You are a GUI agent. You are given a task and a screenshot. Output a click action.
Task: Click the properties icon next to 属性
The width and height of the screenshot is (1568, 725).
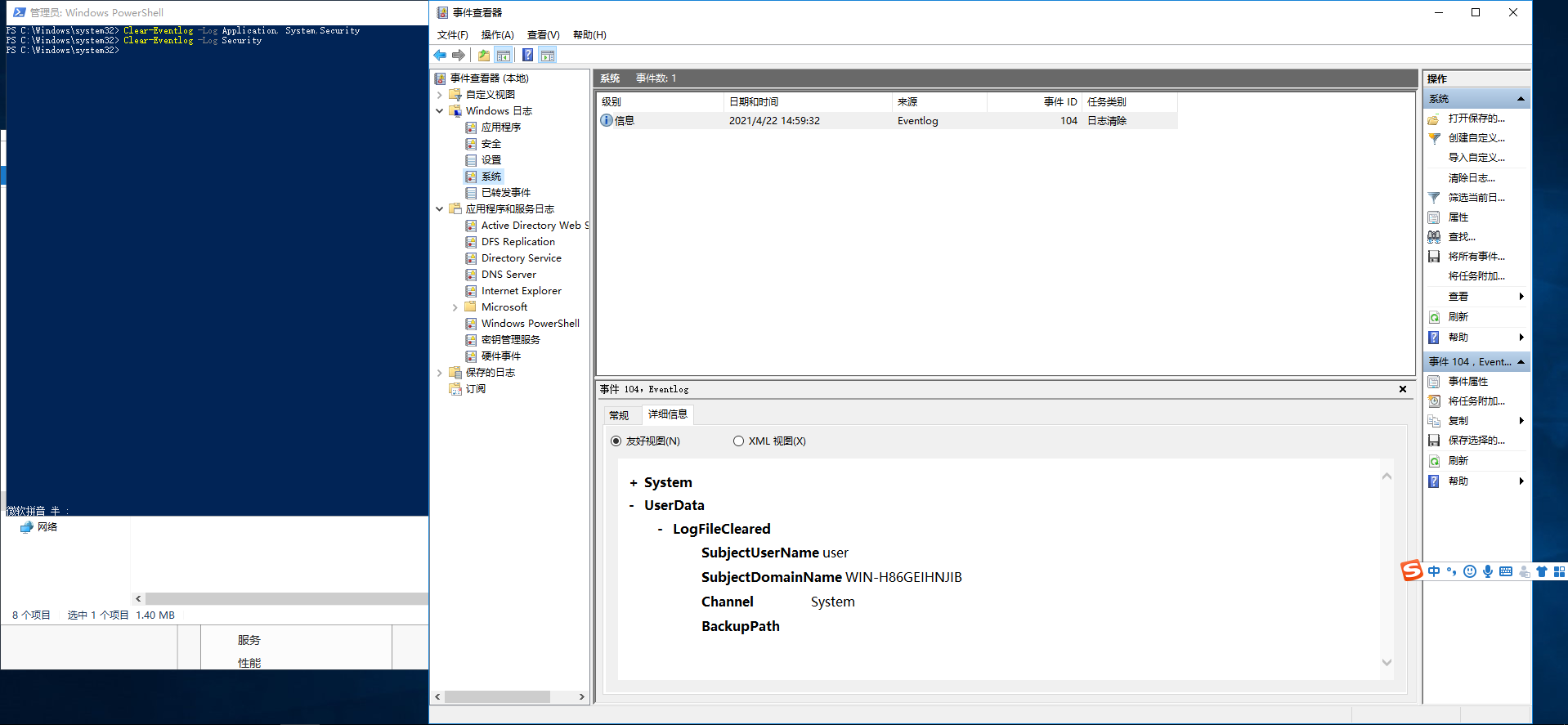click(x=1434, y=217)
